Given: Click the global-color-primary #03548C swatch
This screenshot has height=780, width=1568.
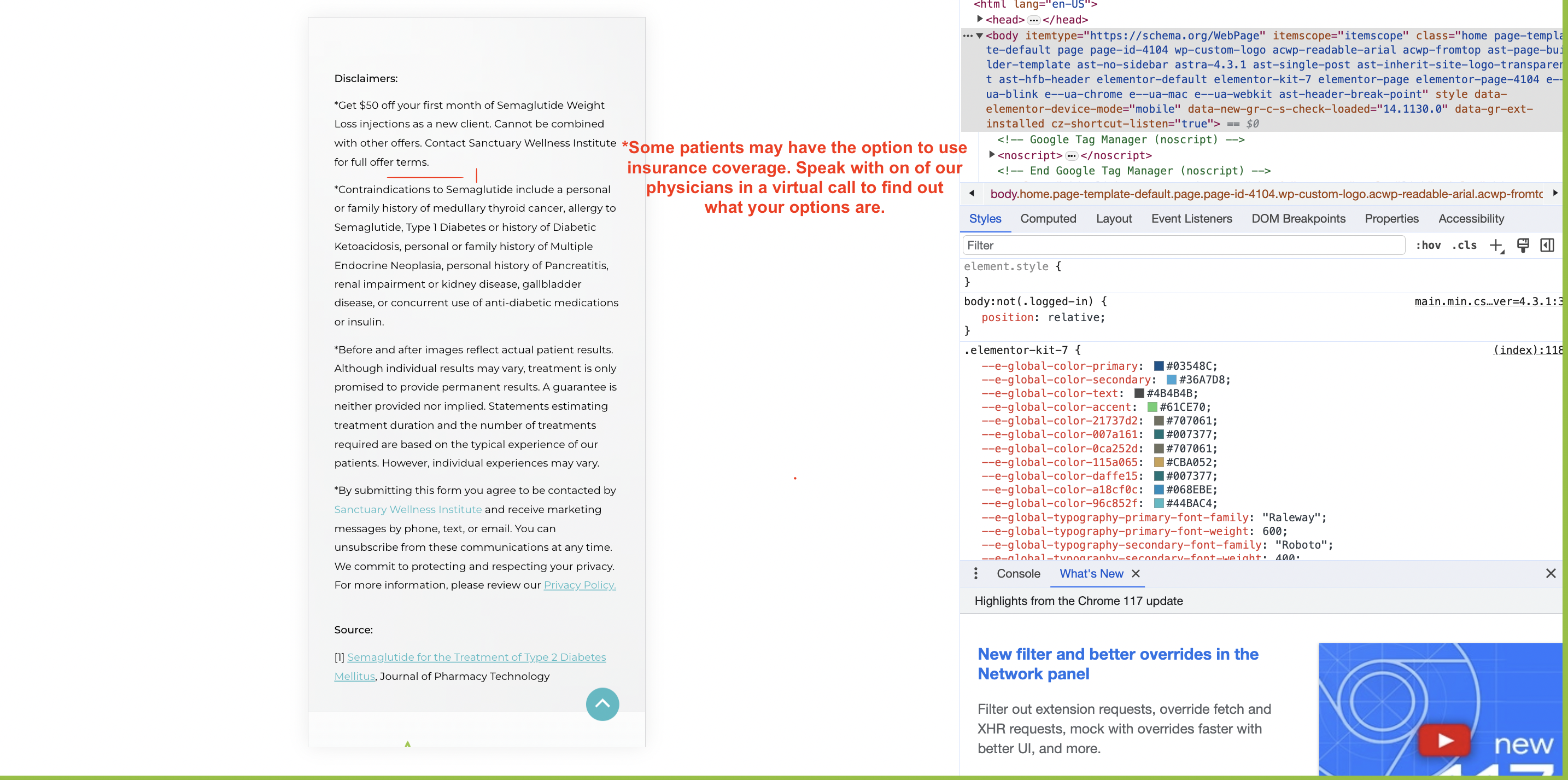Looking at the screenshot, I should pyautogui.click(x=1159, y=366).
